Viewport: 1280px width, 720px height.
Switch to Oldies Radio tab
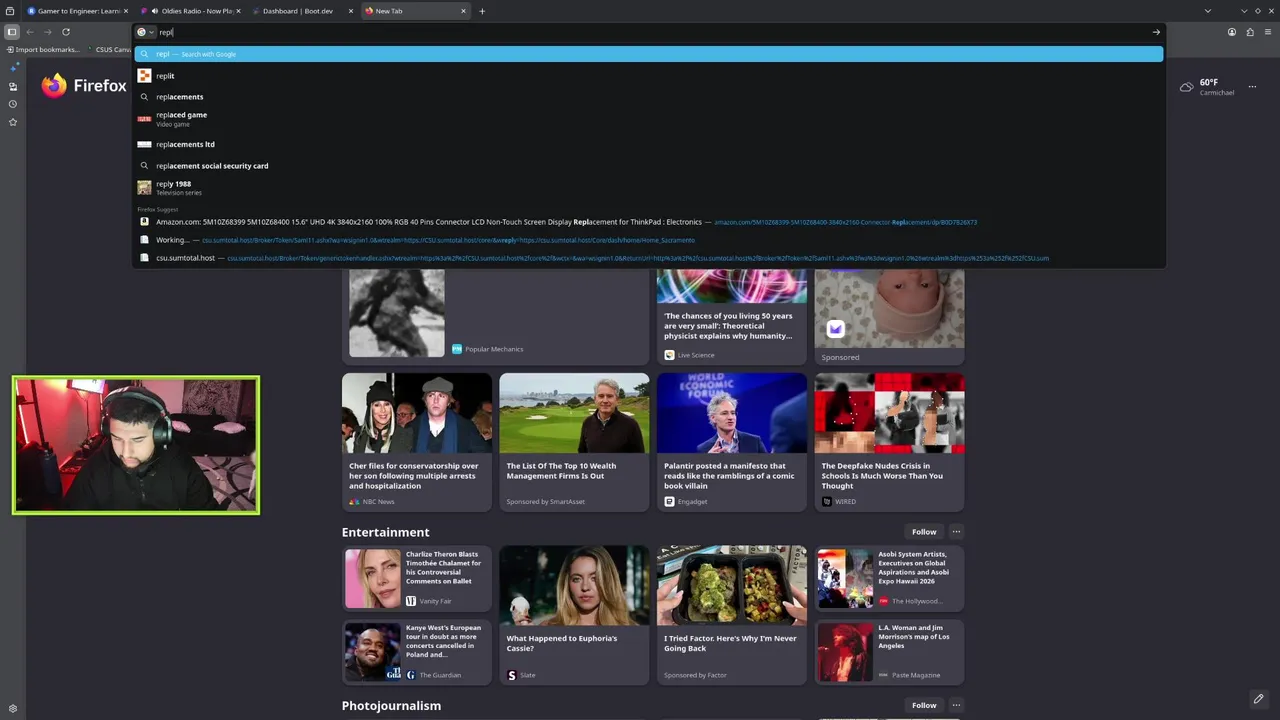[x=192, y=11]
